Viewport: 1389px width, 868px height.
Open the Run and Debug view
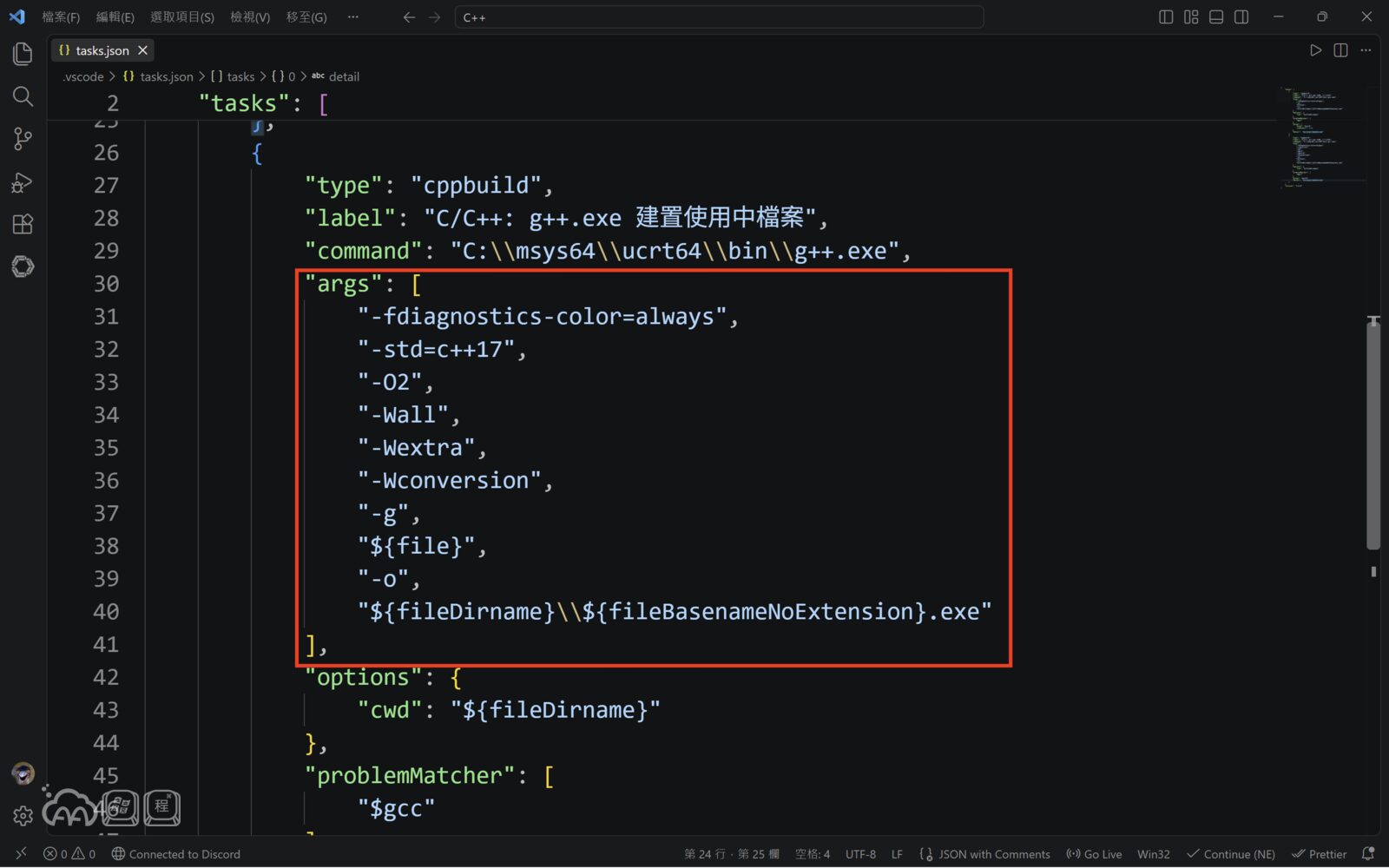23,181
